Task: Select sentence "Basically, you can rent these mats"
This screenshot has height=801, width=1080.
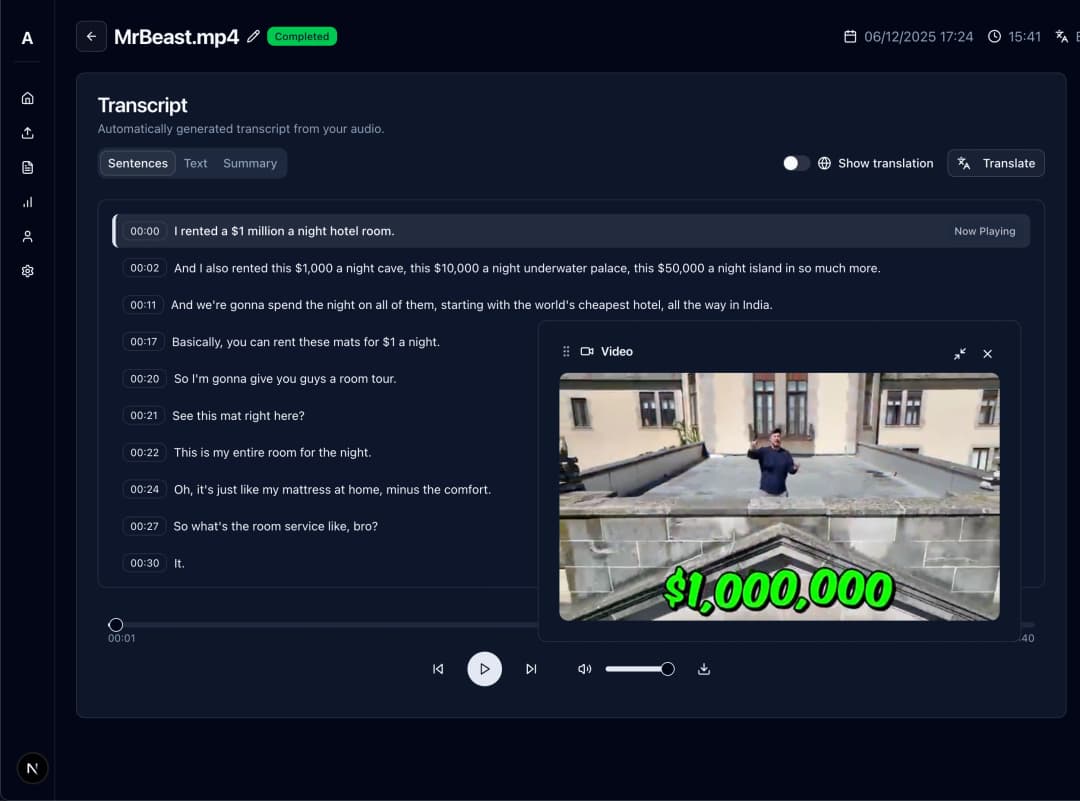Action: 306,342
